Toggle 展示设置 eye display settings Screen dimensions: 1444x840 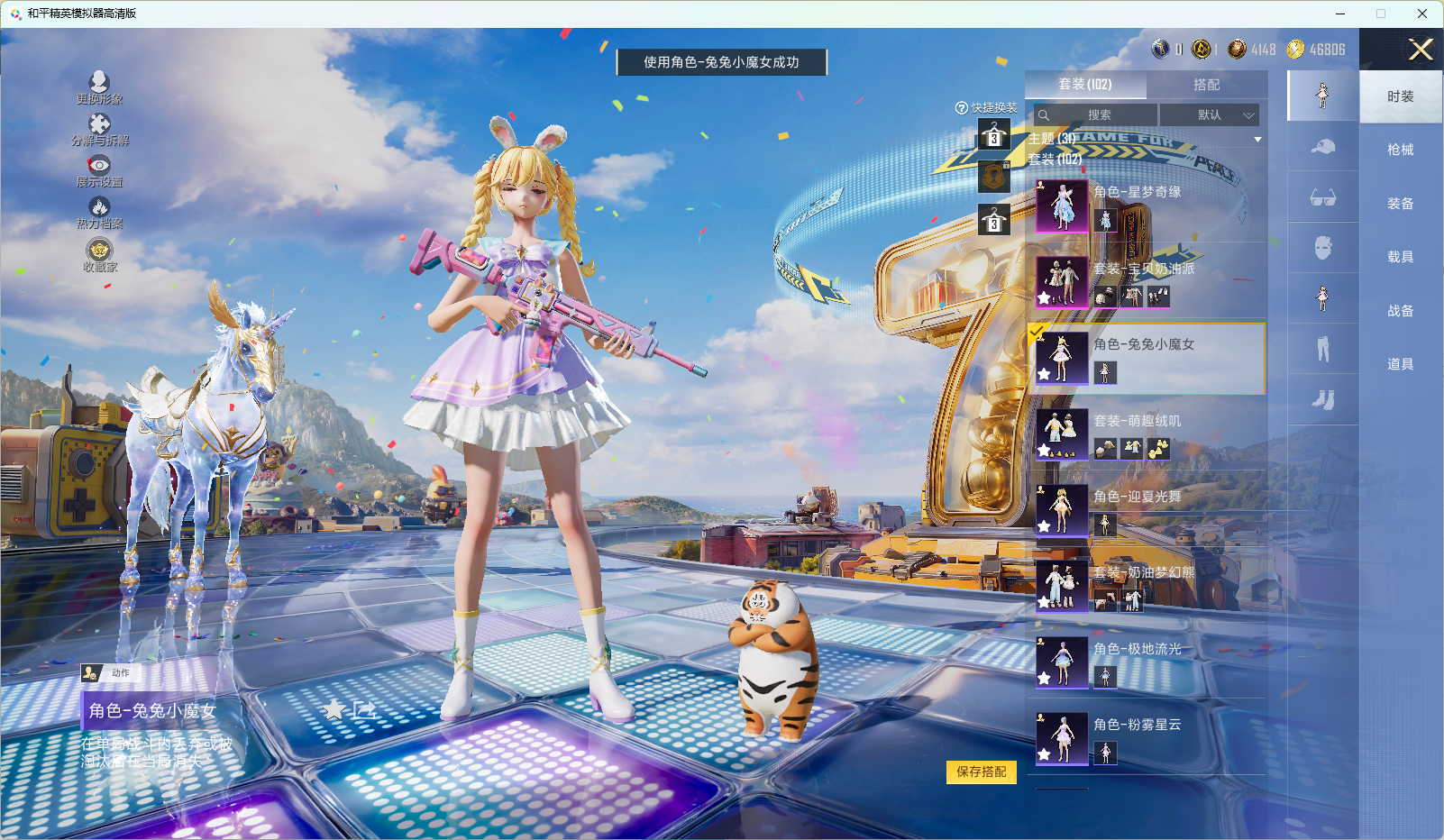pyautogui.click(x=99, y=165)
